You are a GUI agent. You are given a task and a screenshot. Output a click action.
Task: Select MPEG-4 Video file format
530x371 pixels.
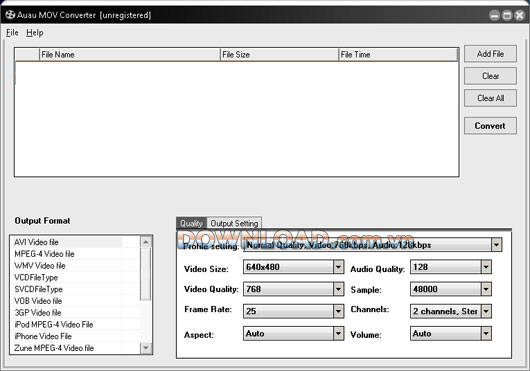75,254
